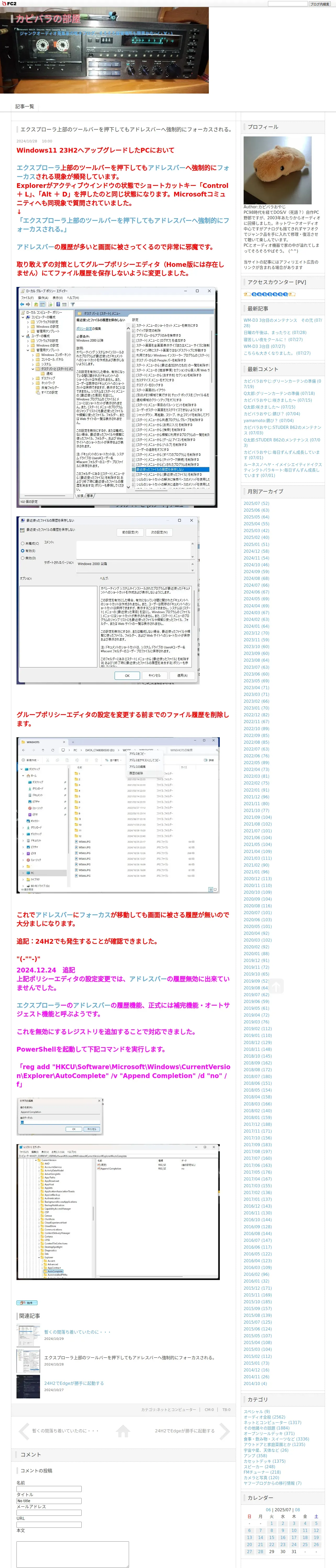336x1568 pixels.
Task: Open category オーディオ全般 (2562)
Action: tap(264, 1417)
